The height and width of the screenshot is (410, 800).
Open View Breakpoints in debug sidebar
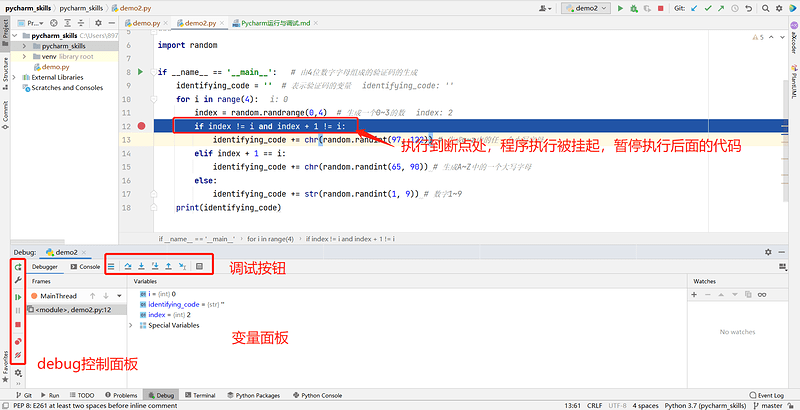click(18, 341)
